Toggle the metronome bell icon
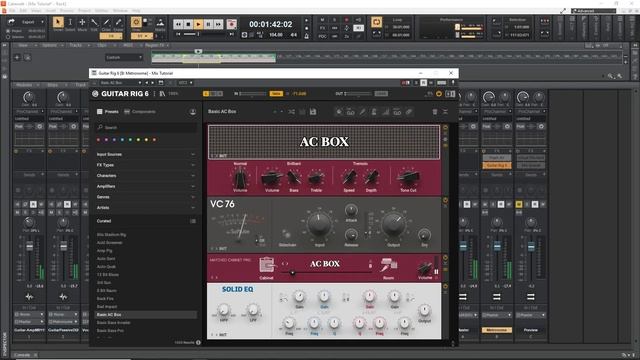 tap(307, 36)
